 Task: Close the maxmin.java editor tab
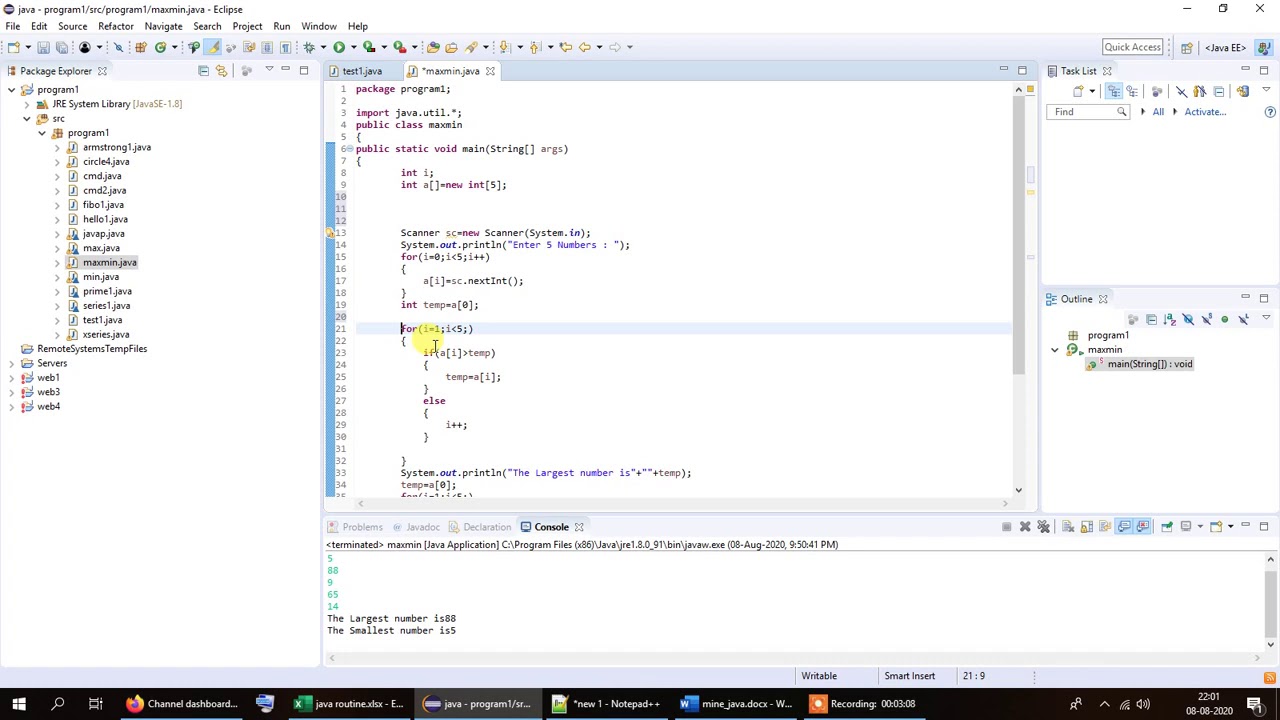[490, 71]
